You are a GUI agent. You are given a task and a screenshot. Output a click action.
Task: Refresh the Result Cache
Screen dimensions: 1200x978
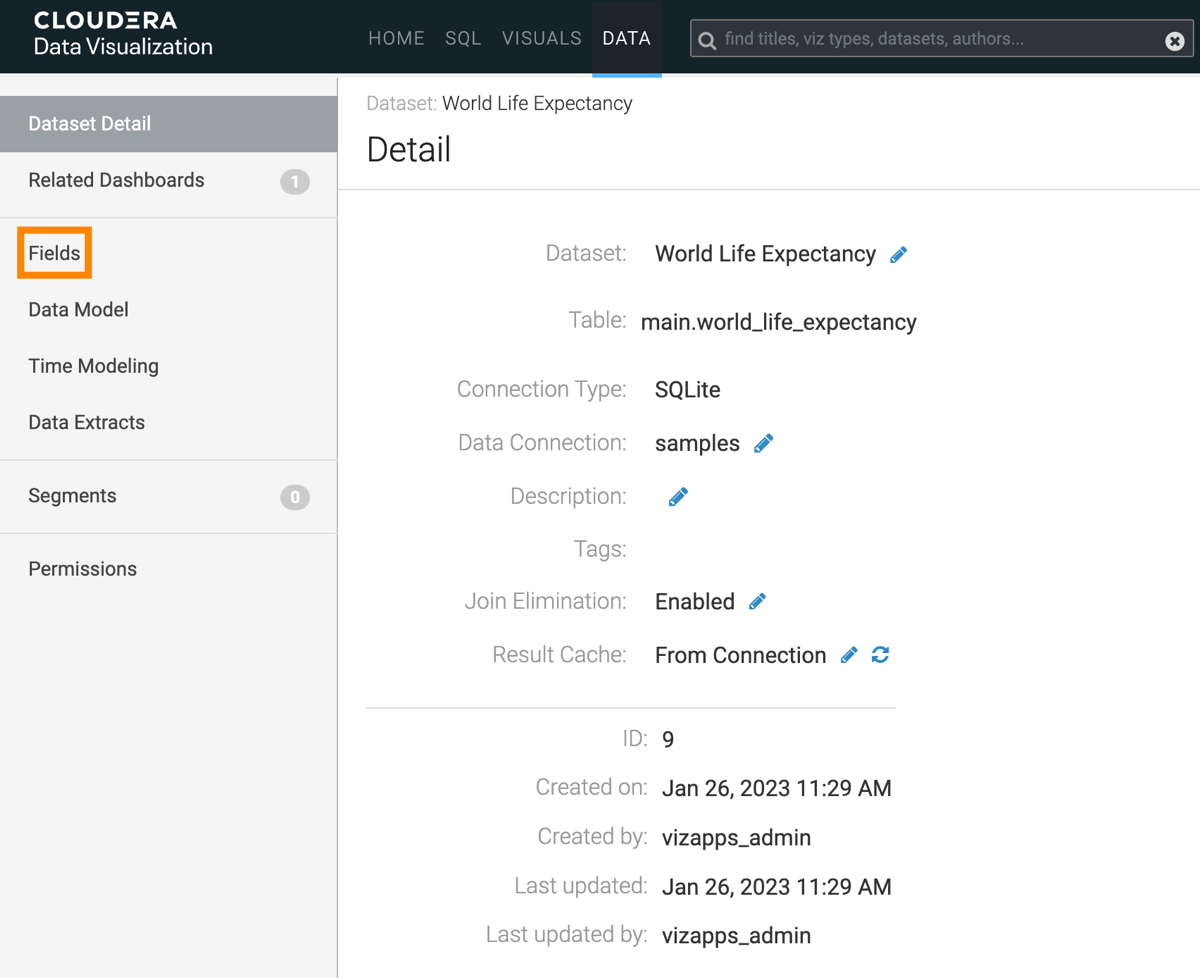pos(880,655)
